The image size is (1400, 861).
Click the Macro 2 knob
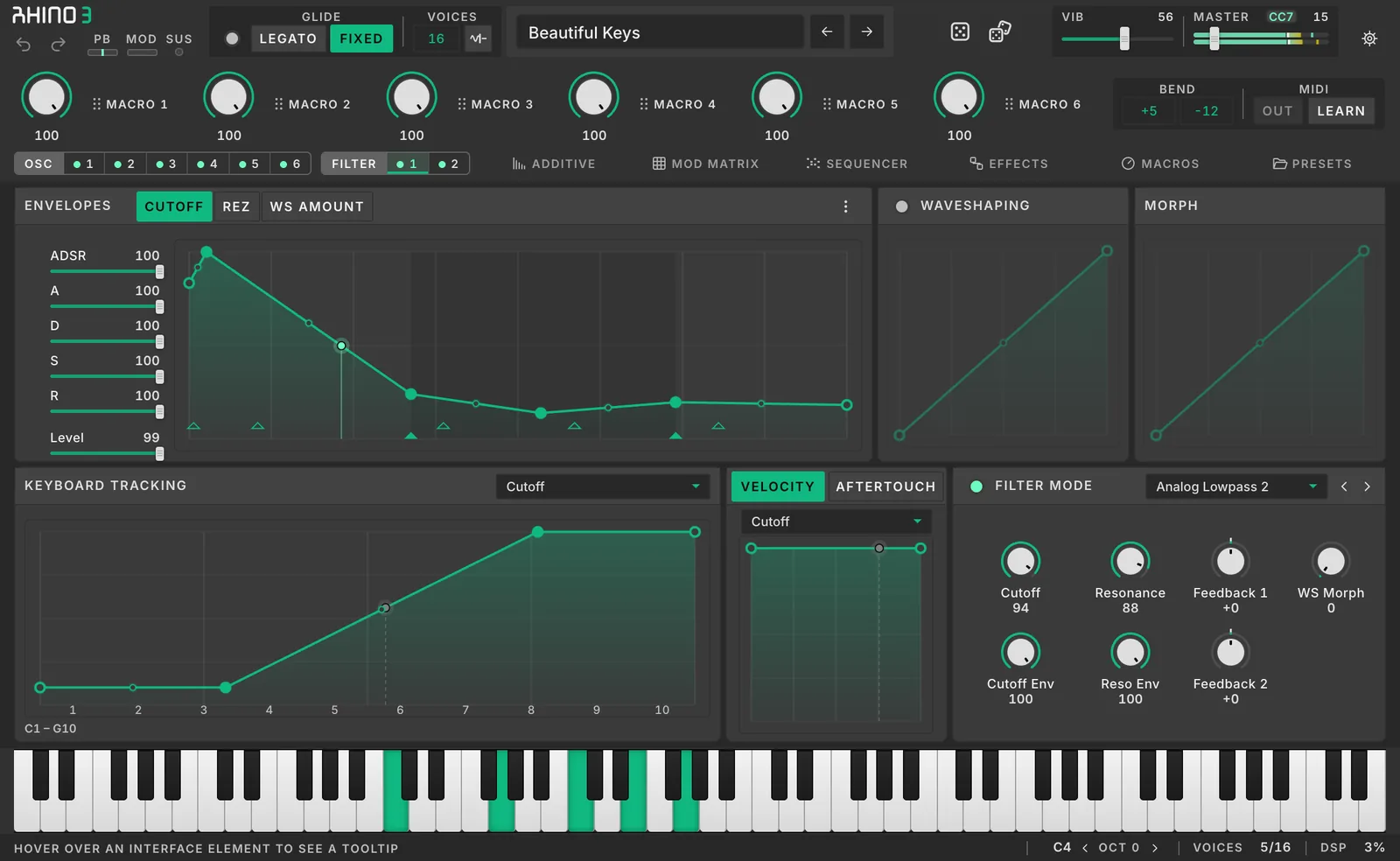pos(228,97)
